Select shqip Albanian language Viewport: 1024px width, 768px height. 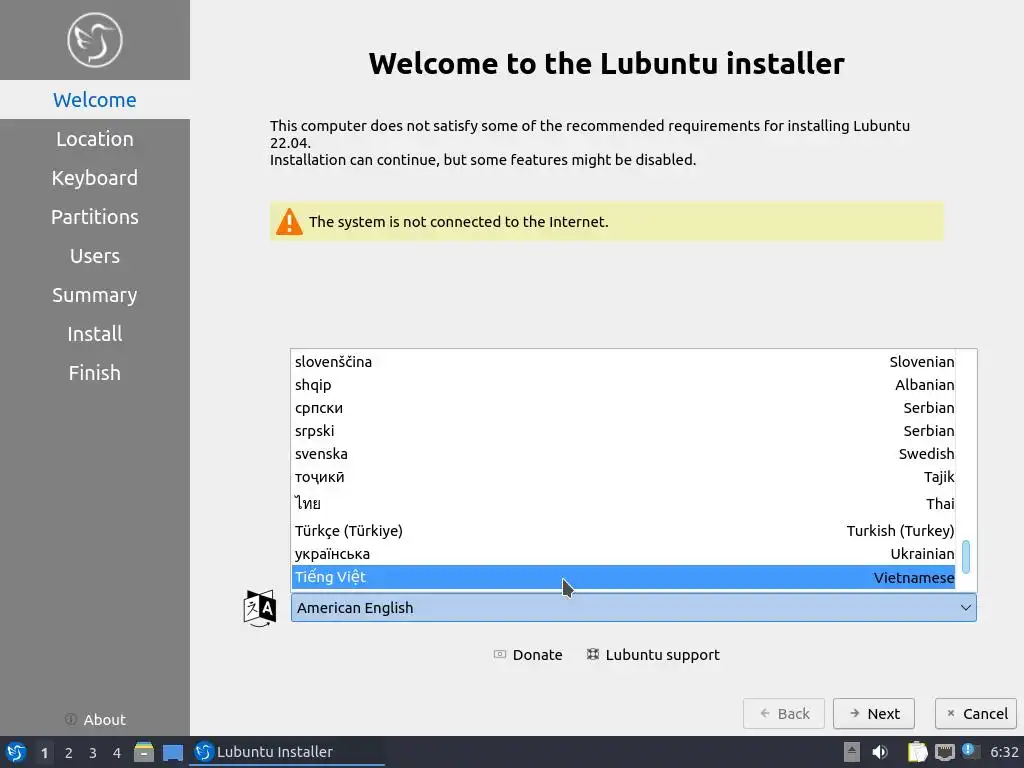(x=624, y=385)
